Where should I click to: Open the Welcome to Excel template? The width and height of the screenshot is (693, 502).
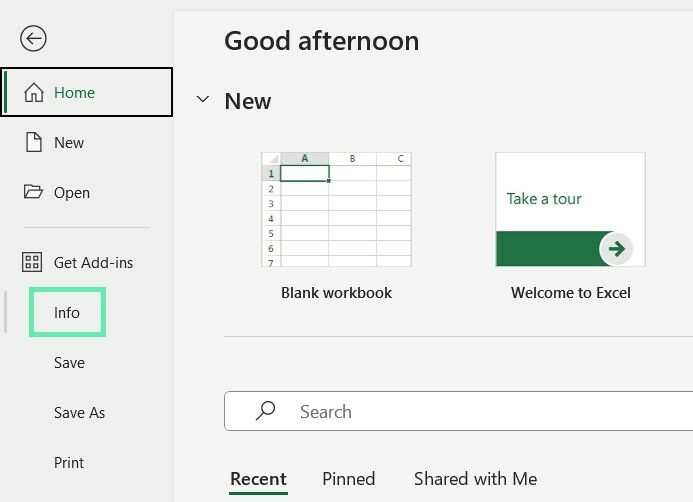pos(571,209)
